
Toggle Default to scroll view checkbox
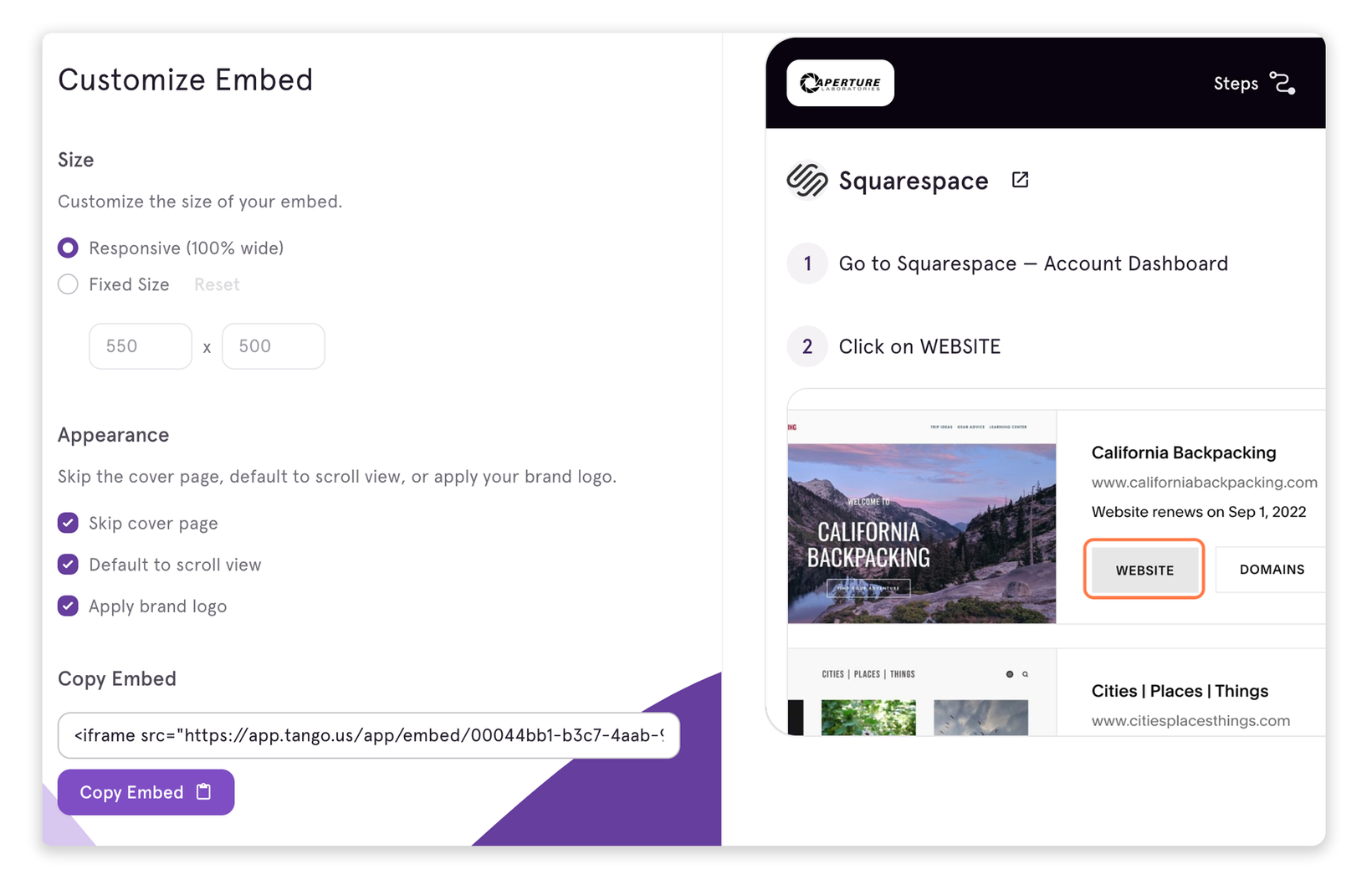[68, 565]
